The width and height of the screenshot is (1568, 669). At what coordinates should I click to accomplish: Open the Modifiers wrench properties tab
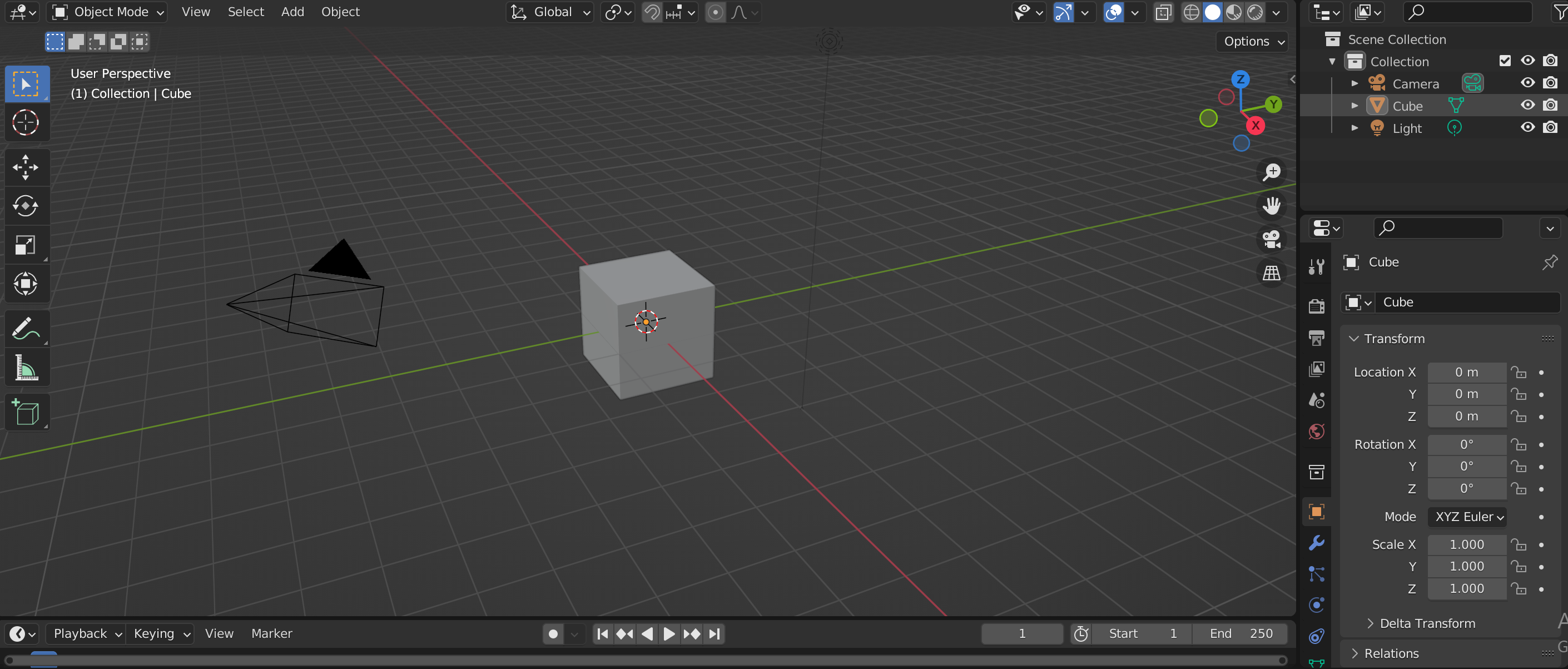coord(1316,542)
